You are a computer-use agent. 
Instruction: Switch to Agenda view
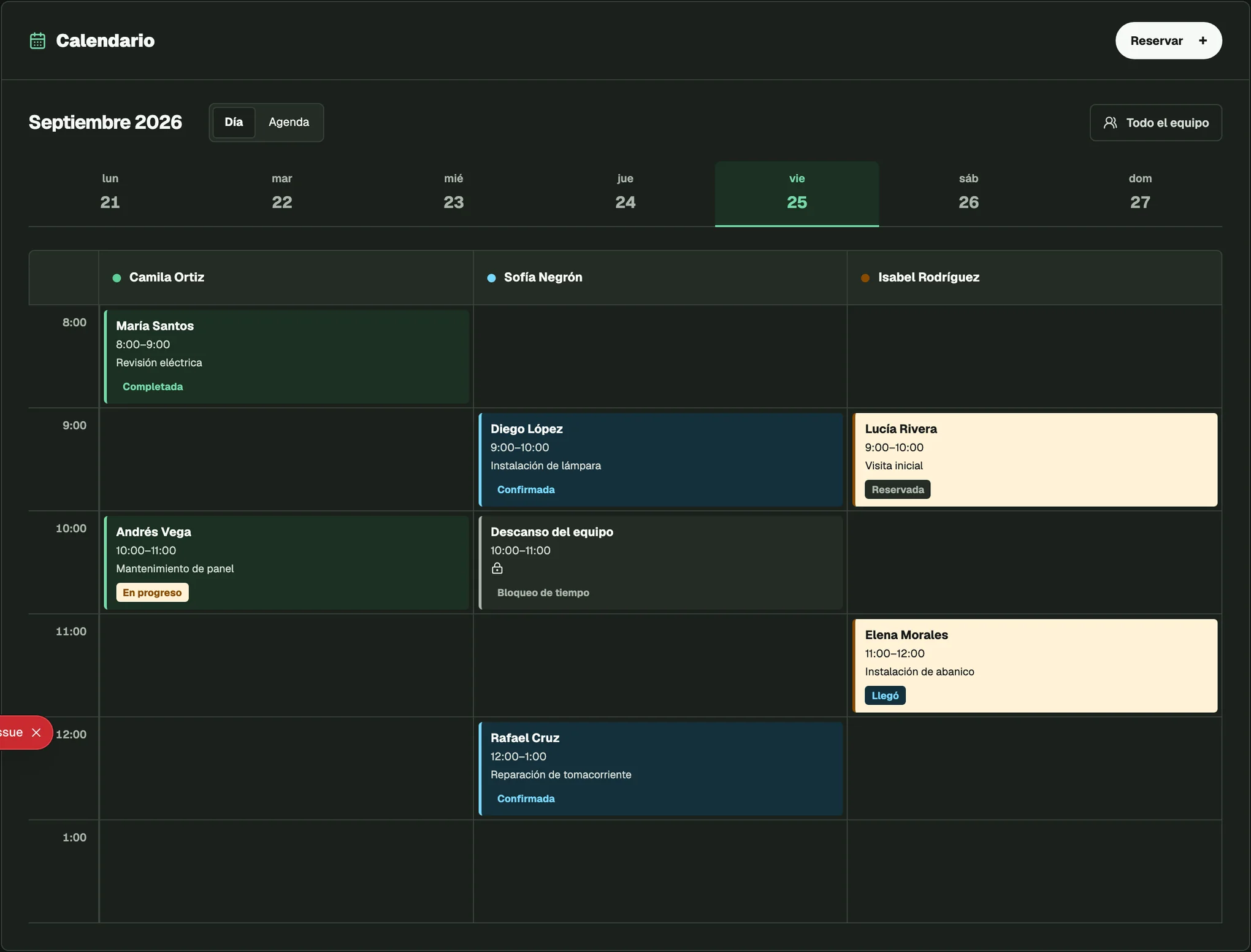click(x=289, y=122)
